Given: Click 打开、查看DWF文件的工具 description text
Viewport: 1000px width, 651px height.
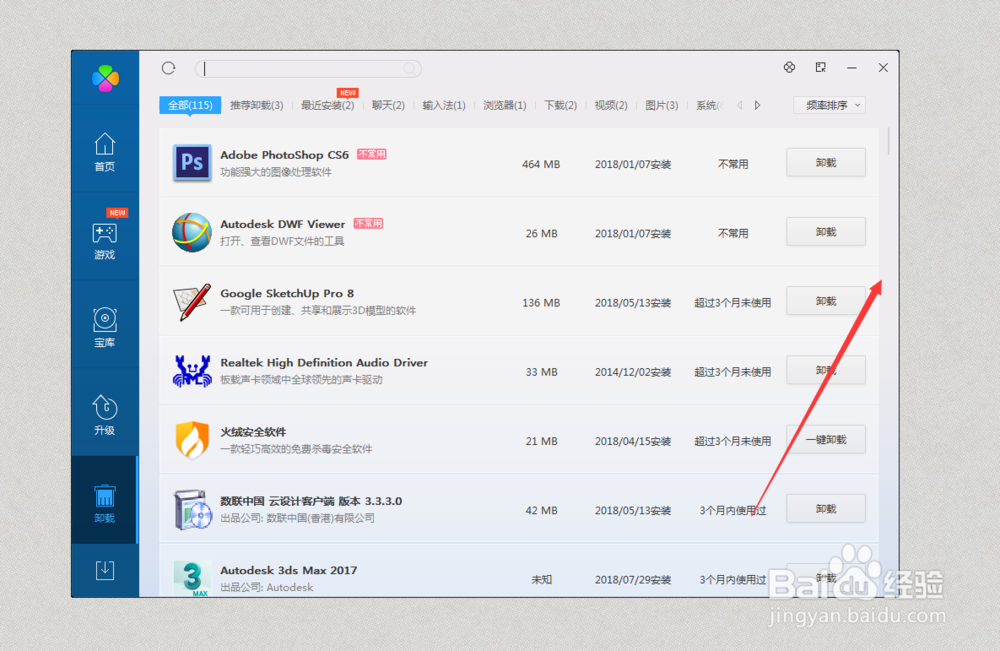Looking at the screenshot, I should 282,241.
